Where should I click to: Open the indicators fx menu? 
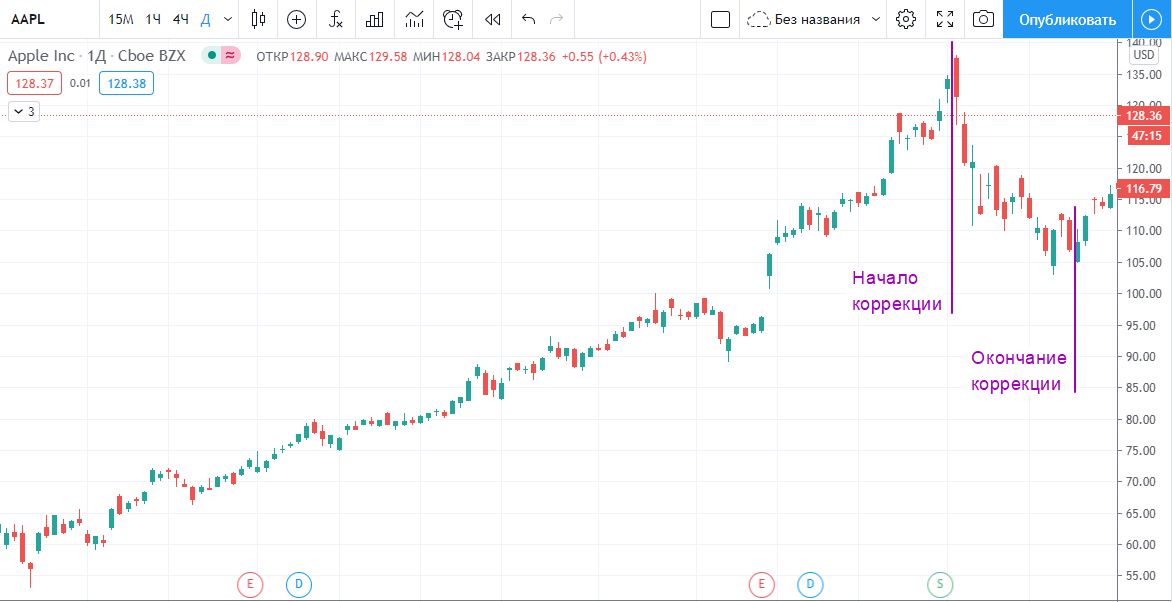pos(336,19)
